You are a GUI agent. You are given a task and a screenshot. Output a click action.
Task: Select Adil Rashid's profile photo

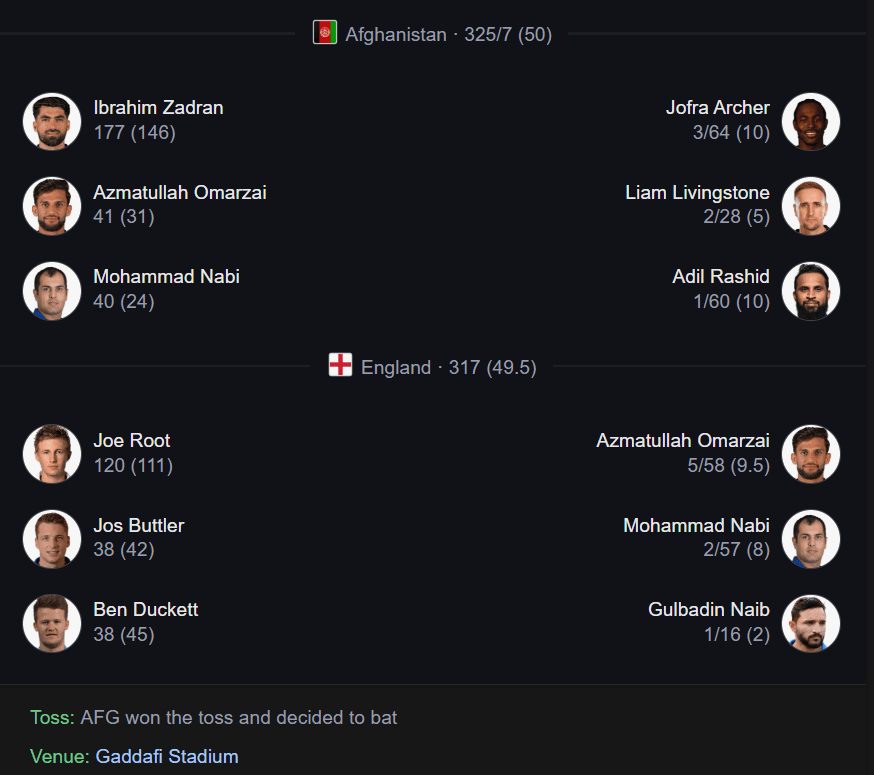(x=810, y=291)
